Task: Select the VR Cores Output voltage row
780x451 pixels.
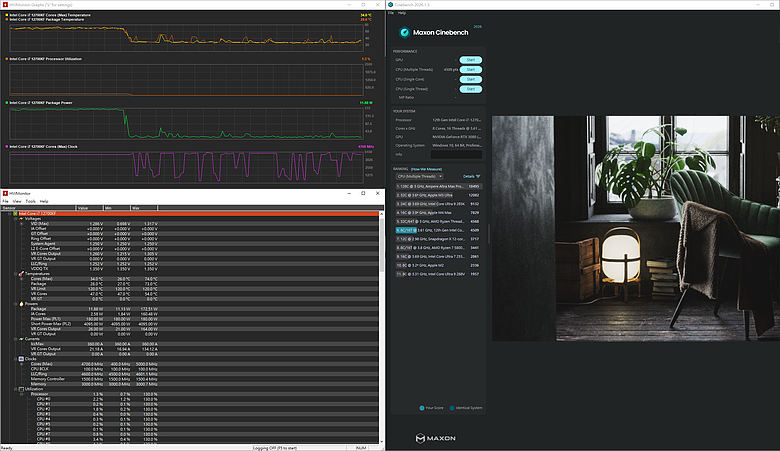Action: [x=196, y=254]
